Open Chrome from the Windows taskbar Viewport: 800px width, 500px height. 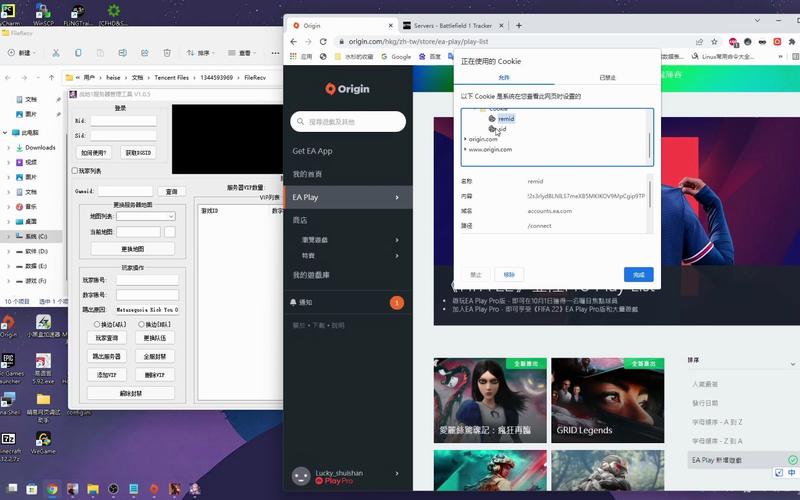[52, 489]
